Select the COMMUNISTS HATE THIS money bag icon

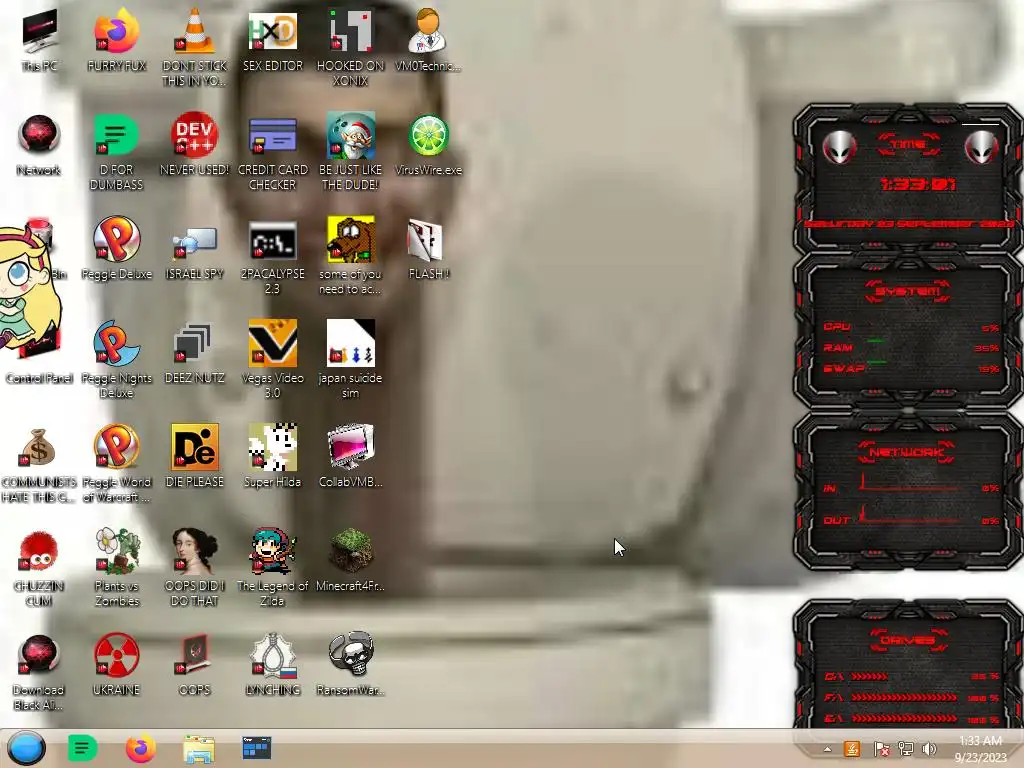pos(39,464)
